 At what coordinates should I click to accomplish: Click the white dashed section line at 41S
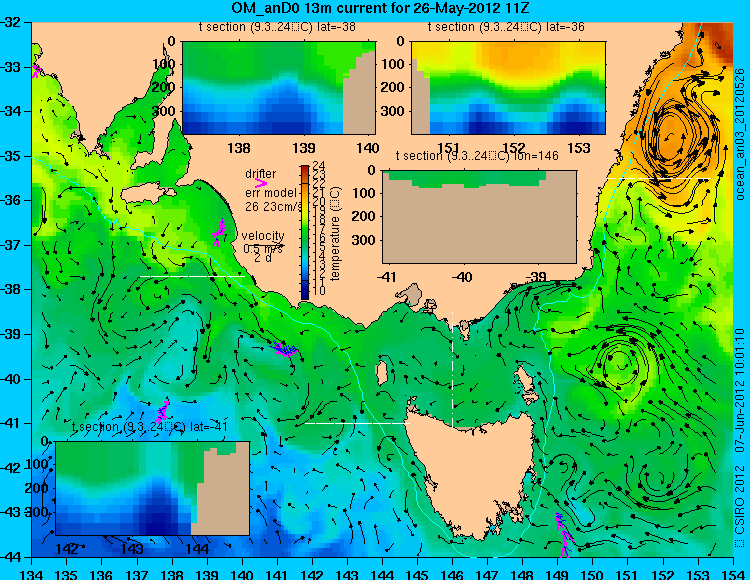click(357, 423)
